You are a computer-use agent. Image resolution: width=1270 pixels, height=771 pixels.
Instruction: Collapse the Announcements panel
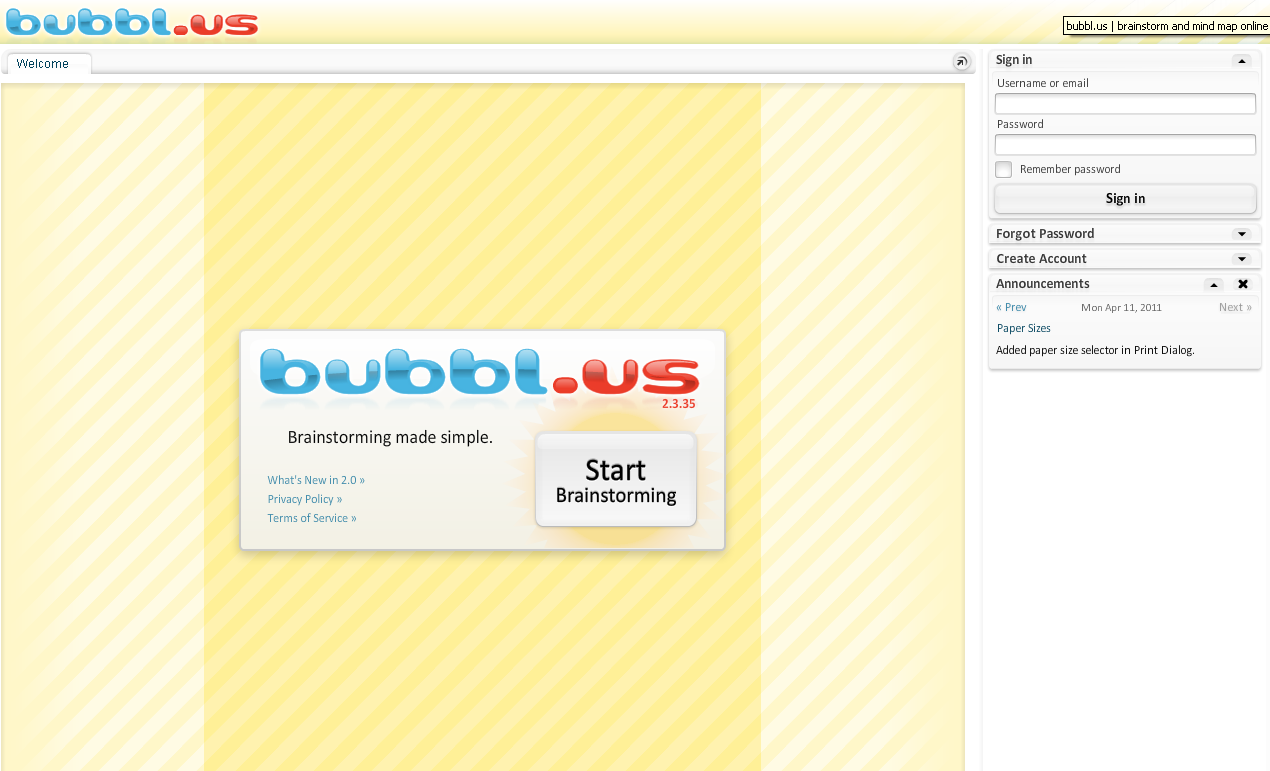coord(1214,284)
